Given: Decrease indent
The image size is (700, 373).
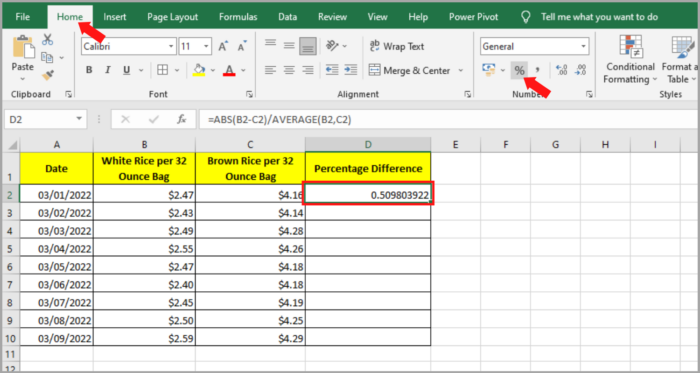Looking at the screenshot, I should [332, 70].
